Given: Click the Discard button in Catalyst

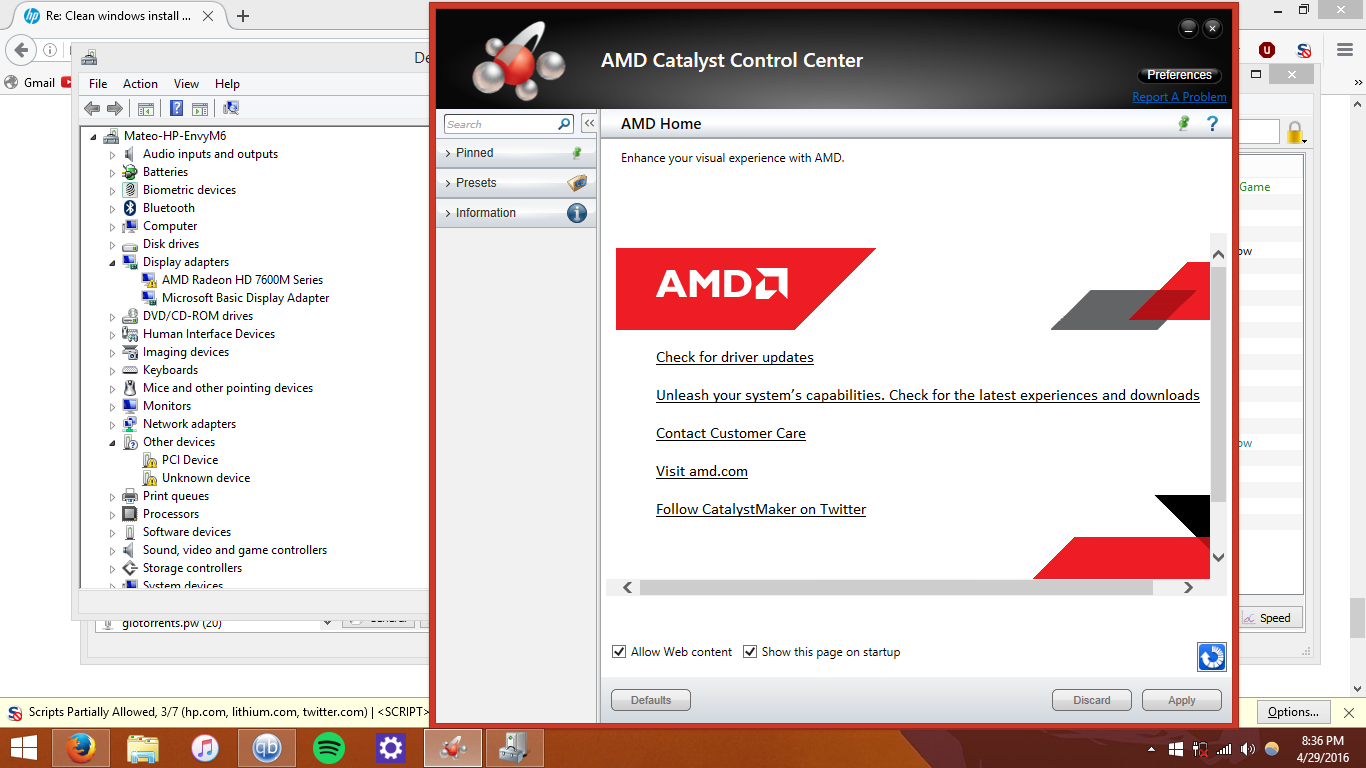Looking at the screenshot, I should click(x=1092, y=700).
